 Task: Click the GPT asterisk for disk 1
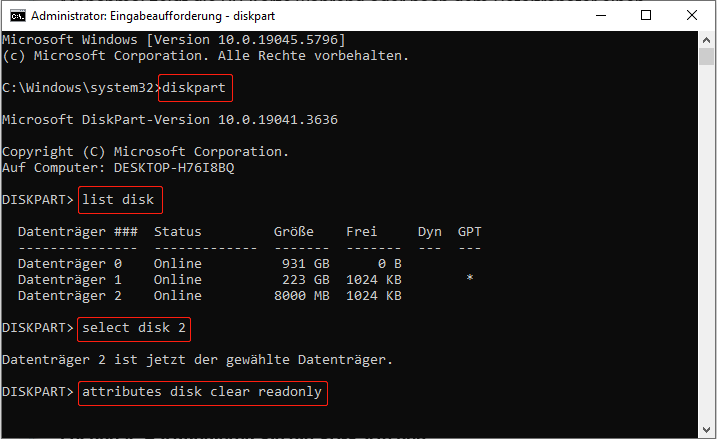(470, 278)
